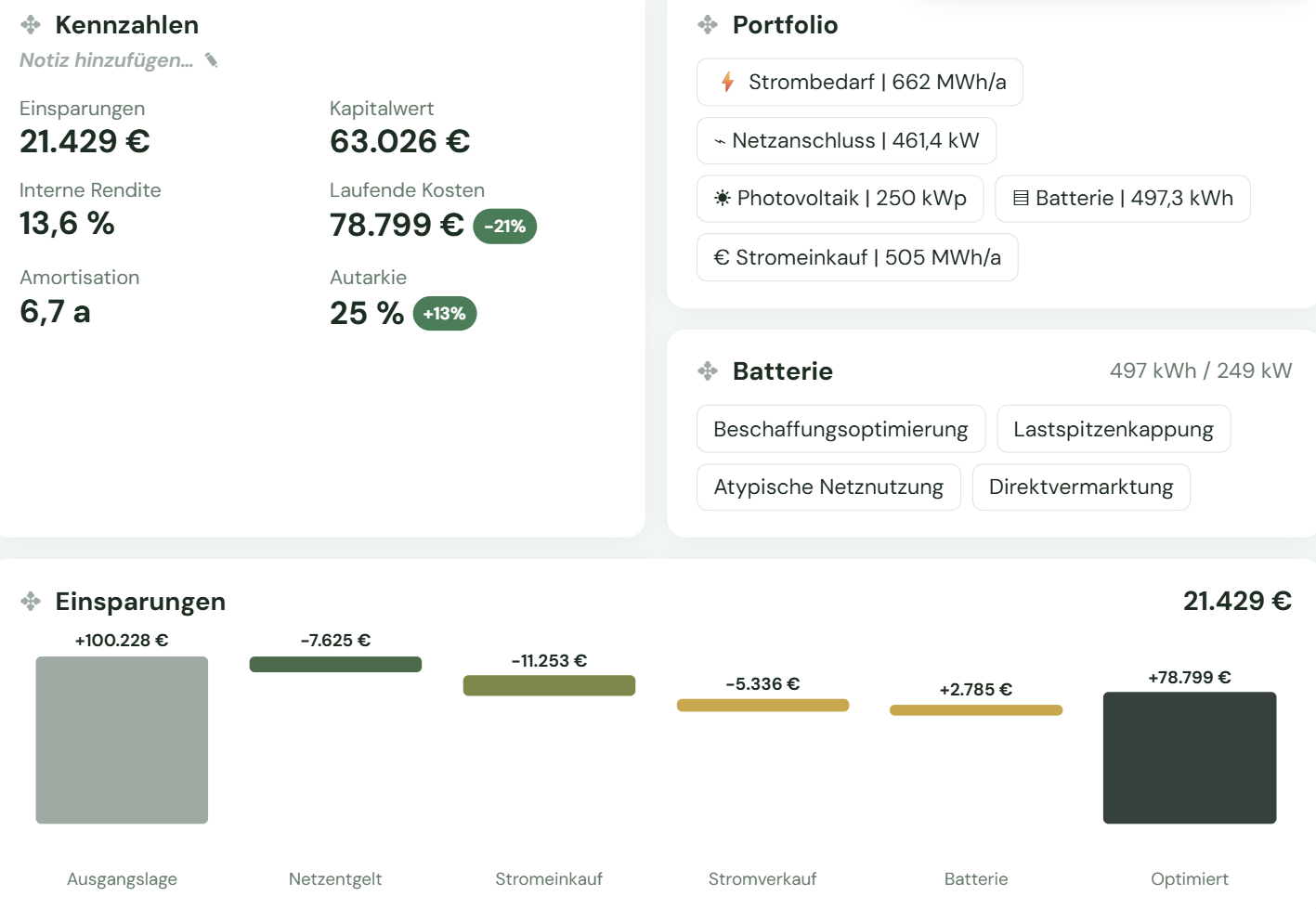Screen dimensions: 1316x909
Task: Add a note via Notiz hinzufügen field
Action: (107, 60)
